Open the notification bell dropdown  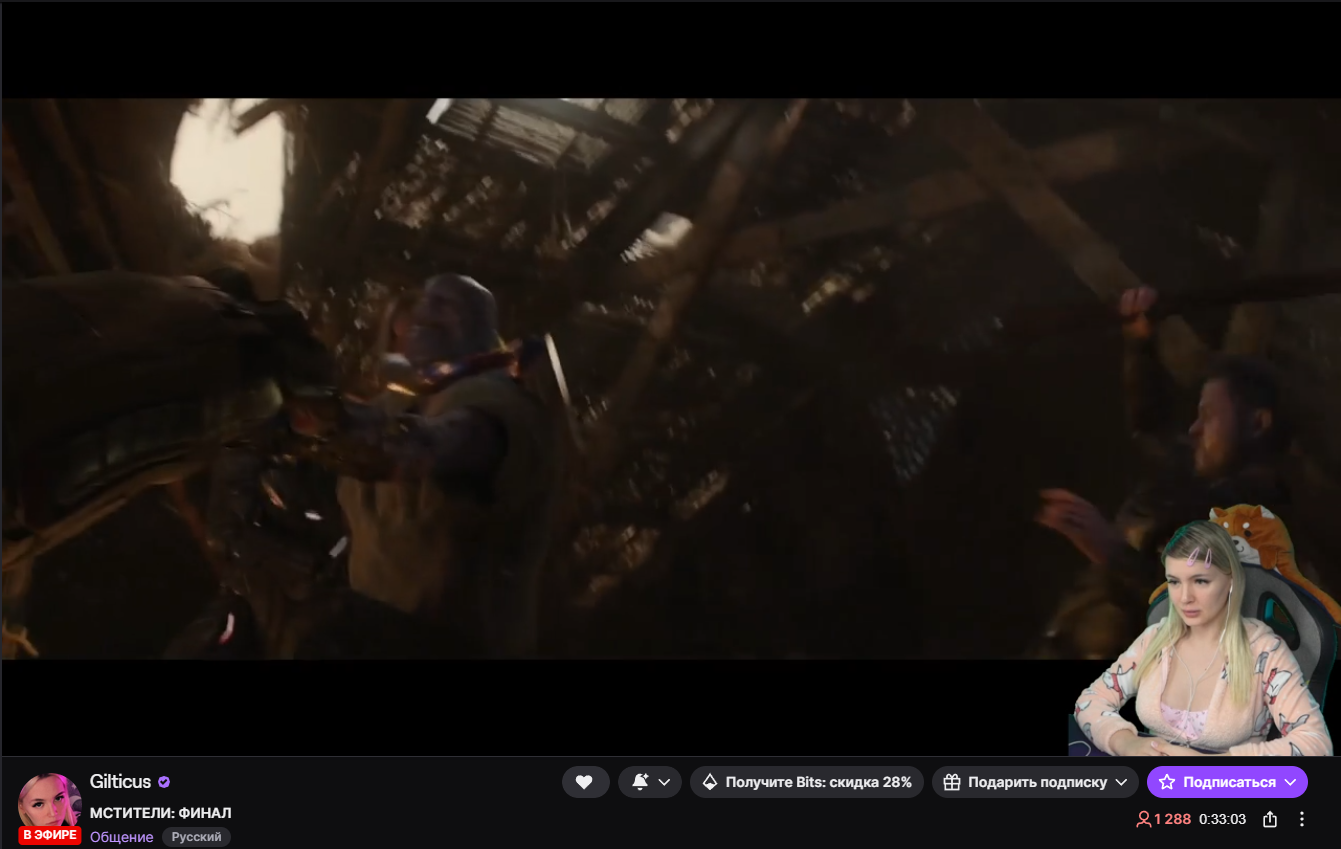(650, 782)
